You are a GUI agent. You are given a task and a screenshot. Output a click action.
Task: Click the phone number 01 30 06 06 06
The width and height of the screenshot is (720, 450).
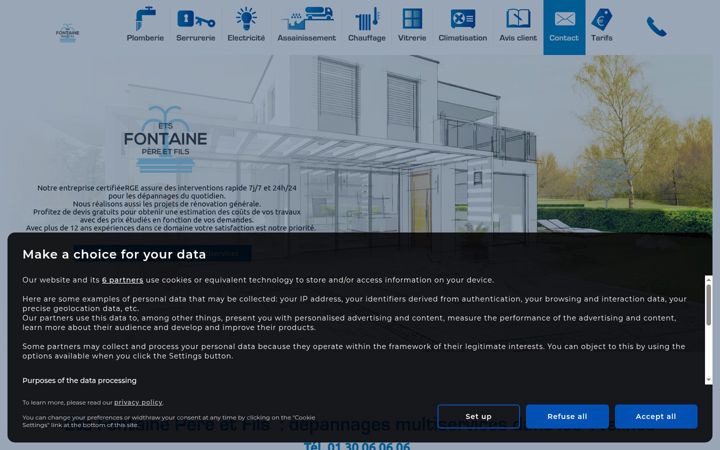click(x=369, y=446)
